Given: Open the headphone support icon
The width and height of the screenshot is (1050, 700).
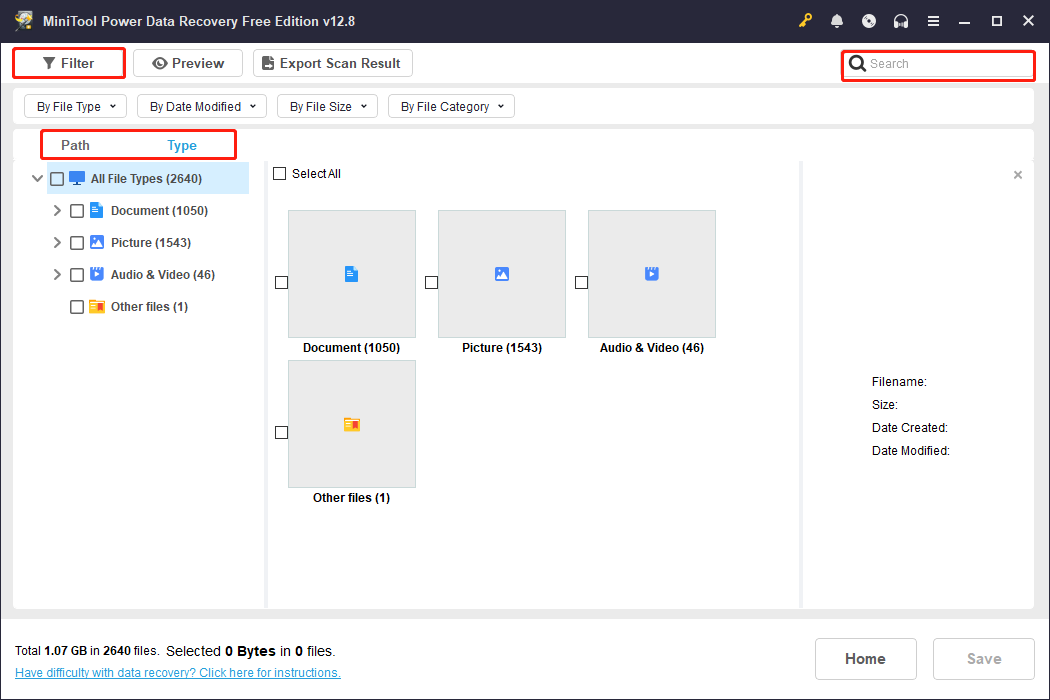Looking at the screenshot, I should tap(901, 20).
